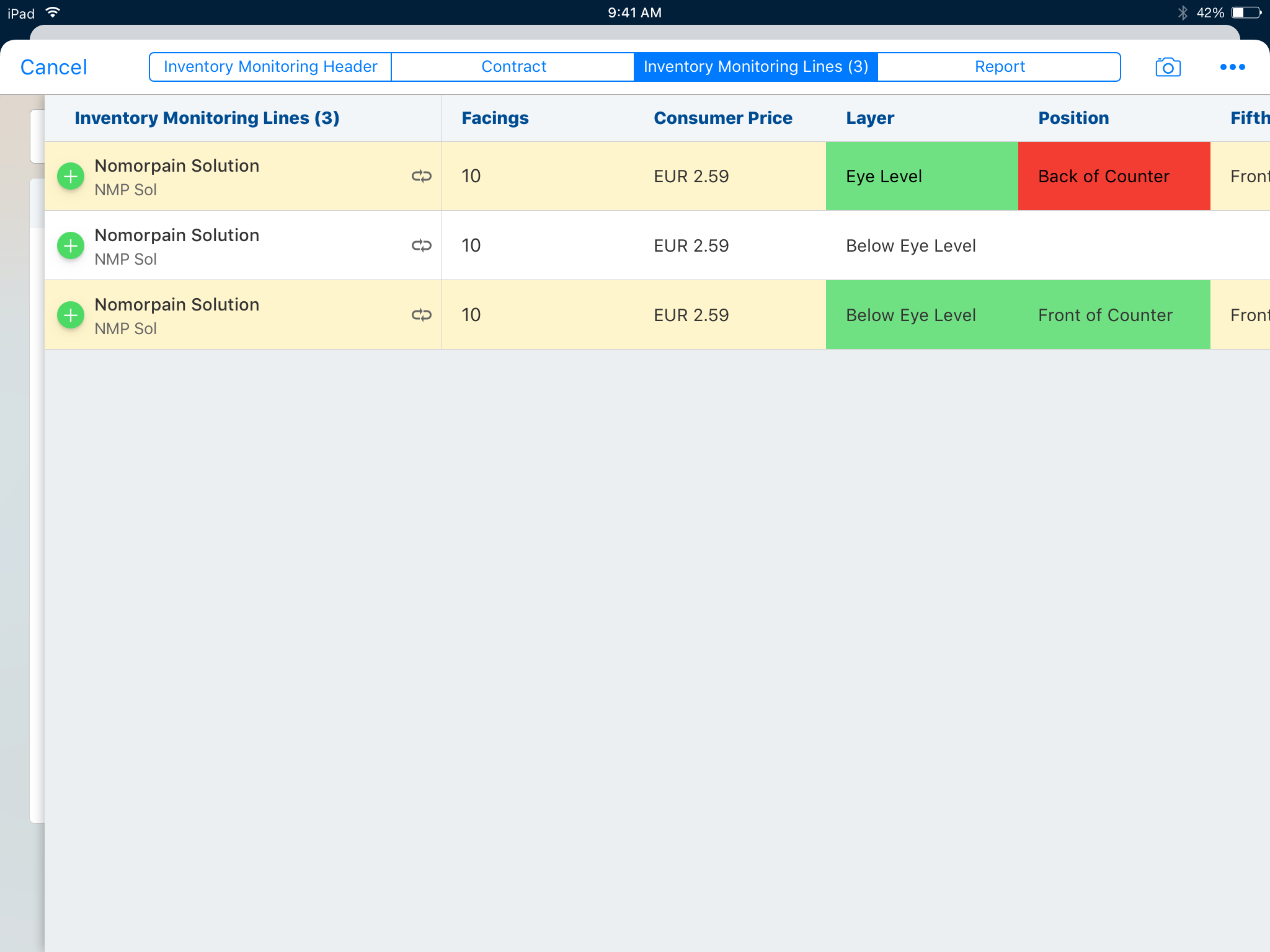Tap the Position column header
Viewport: 1270px width, 952px height.
click(x=1073, y=118)
